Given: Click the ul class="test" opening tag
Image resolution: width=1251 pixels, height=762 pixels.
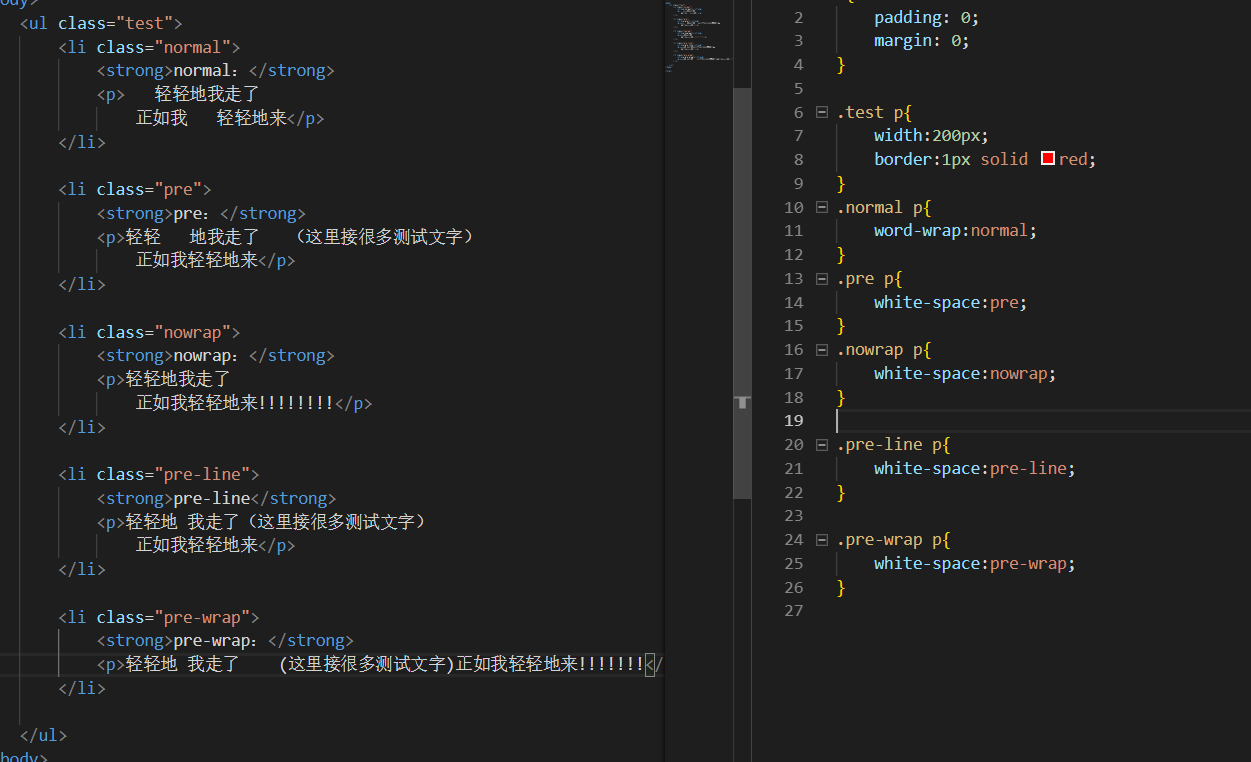Looking at the screenshot, I should 101,23.
